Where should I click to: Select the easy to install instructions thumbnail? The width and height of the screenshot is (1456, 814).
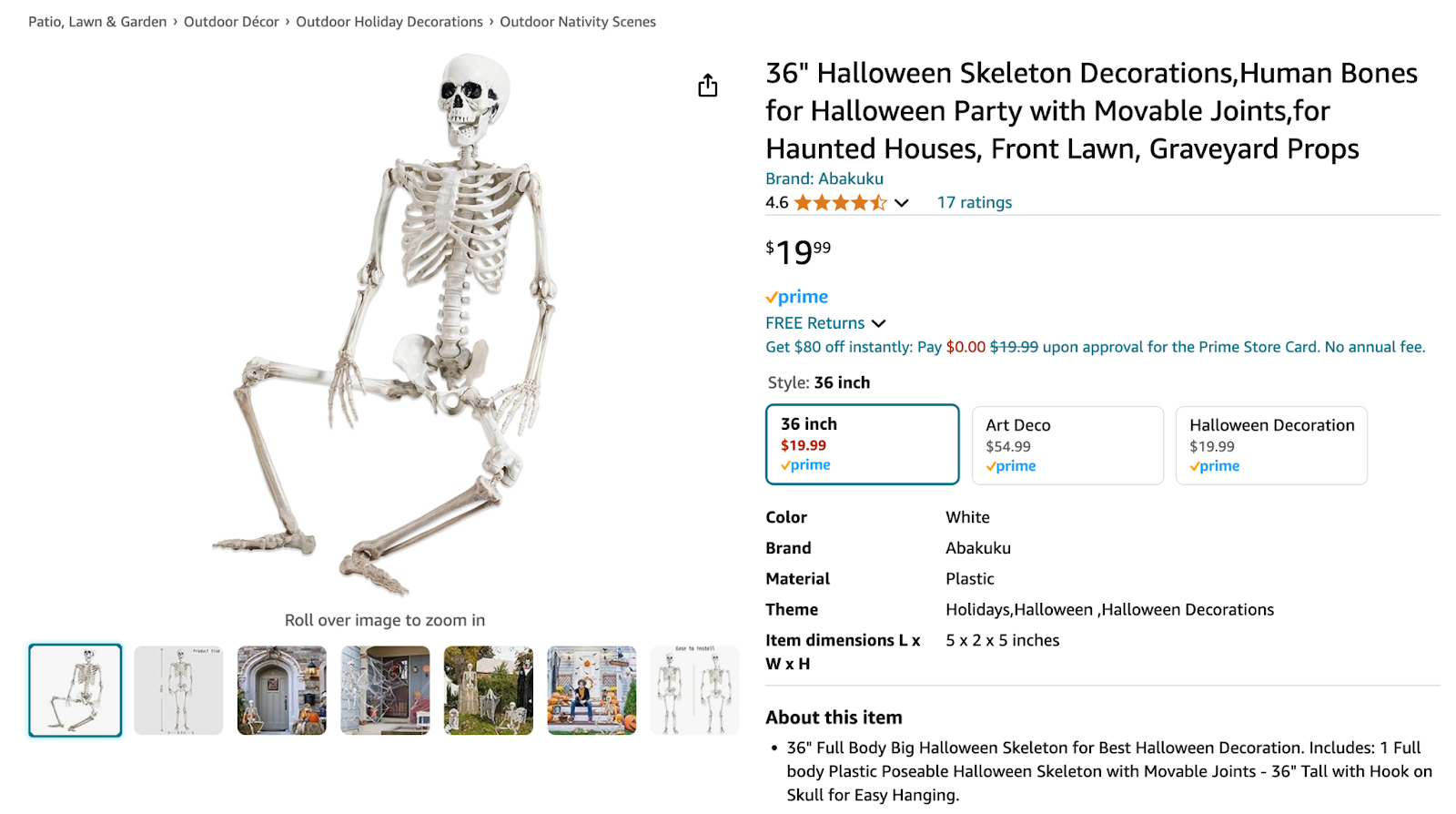pos(694,690)
